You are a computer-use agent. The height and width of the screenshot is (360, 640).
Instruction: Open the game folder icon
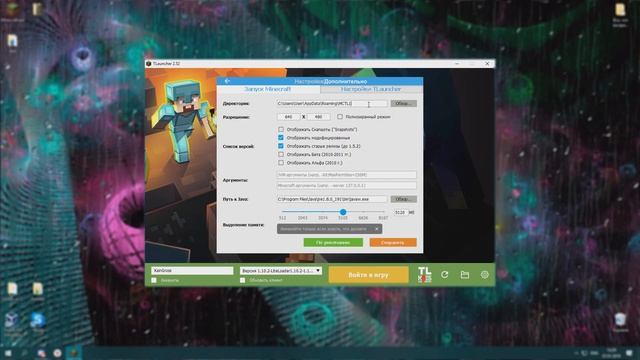click(x=464, y=275)
